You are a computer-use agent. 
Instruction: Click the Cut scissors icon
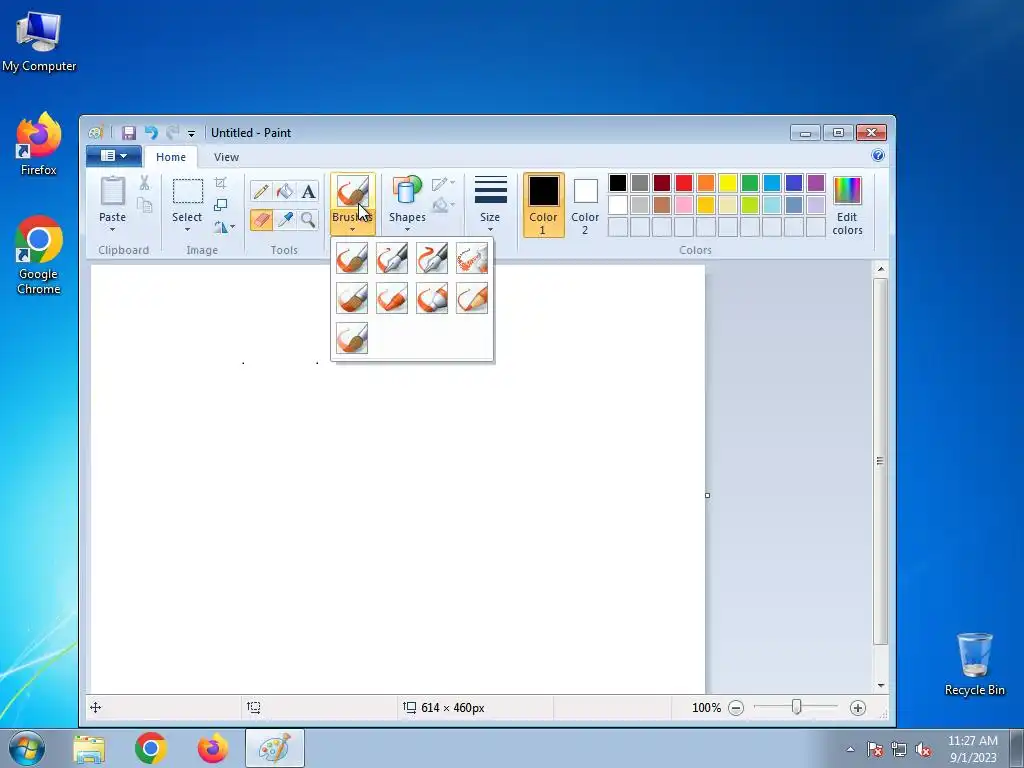[x=144, y=183]
